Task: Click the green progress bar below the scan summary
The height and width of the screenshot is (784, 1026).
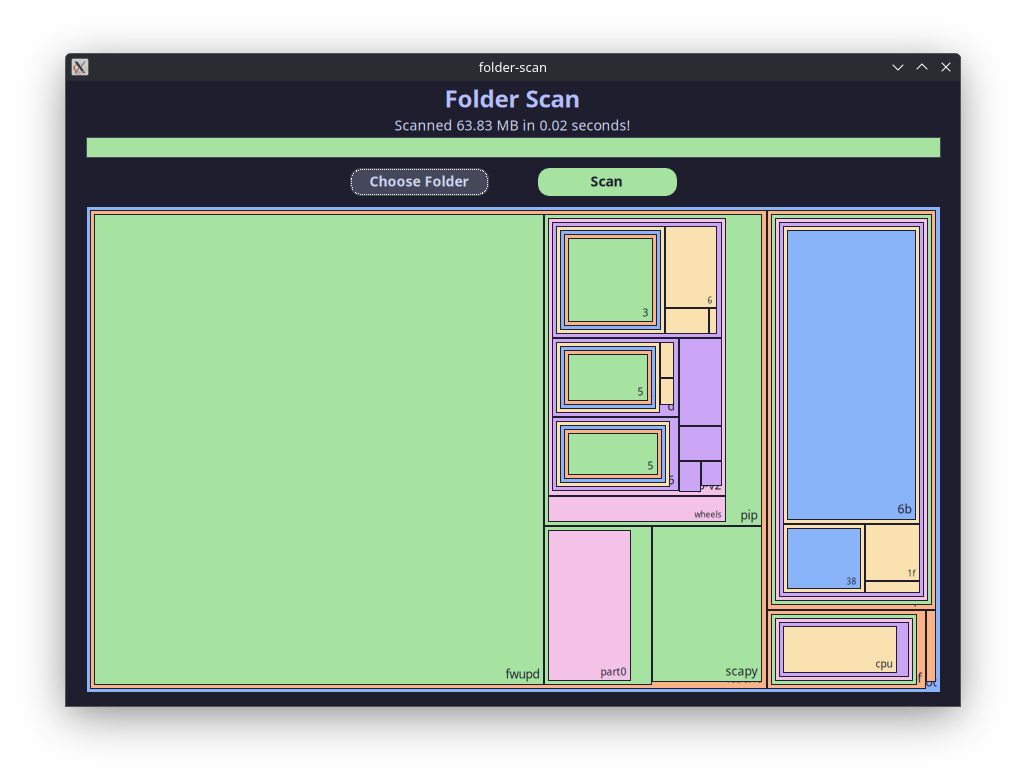Action: tap(513, 147)
